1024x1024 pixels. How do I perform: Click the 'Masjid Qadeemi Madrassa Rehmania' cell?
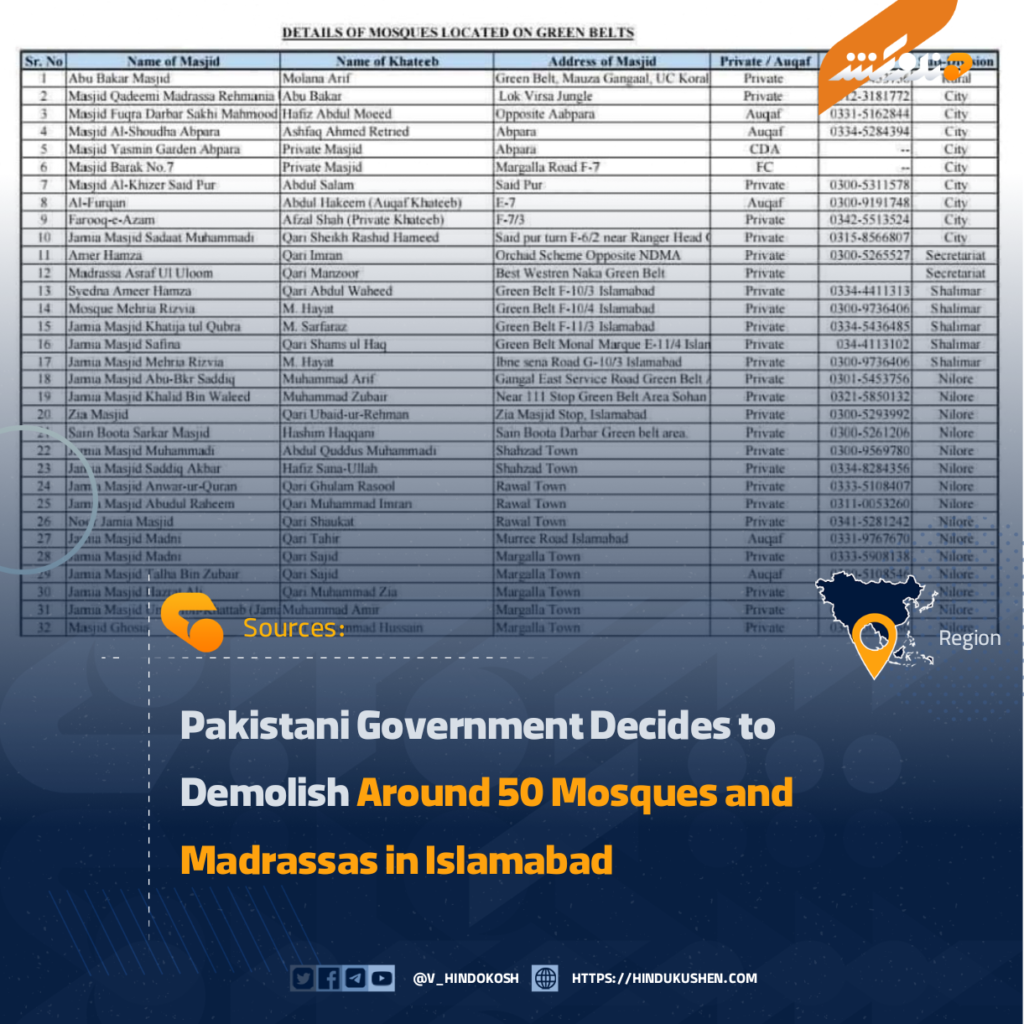coord(172,96)
